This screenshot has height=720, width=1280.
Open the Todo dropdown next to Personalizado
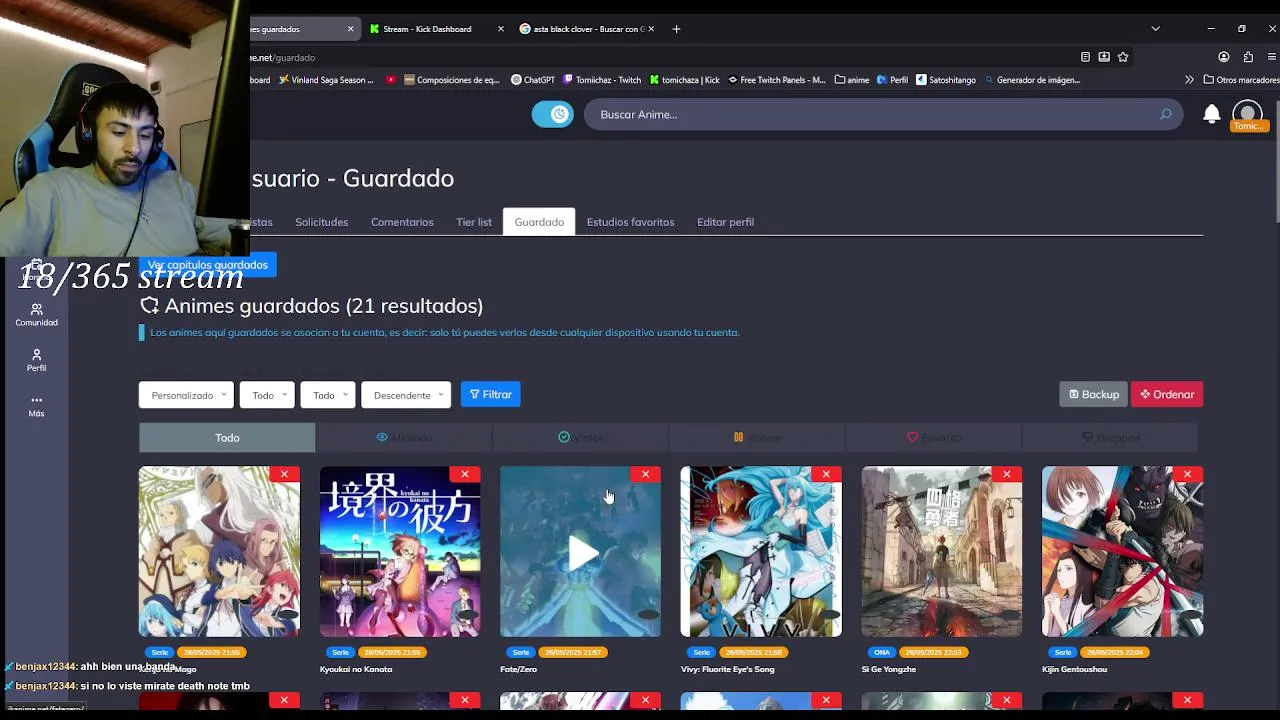click(x=267, y=395)
